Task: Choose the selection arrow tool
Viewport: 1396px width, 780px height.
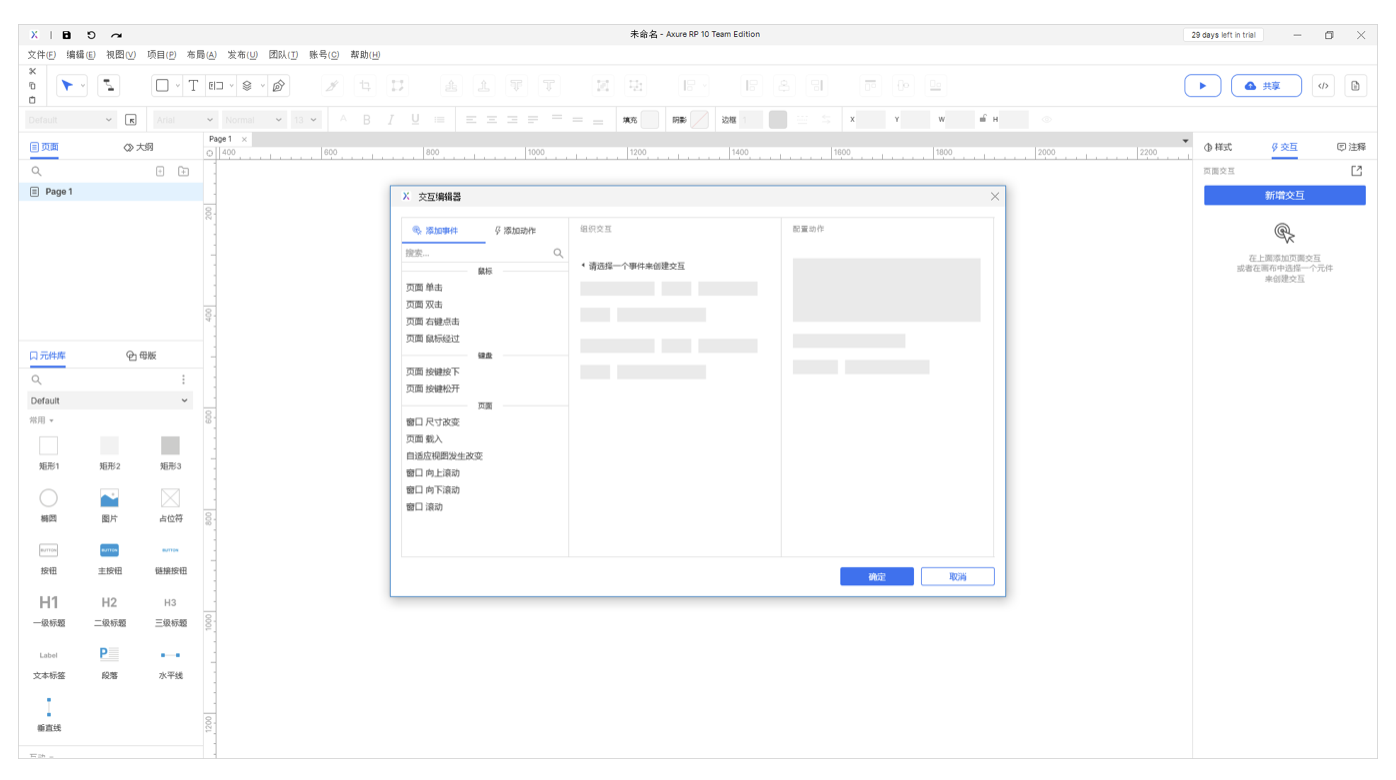Action: click(67, 86)
